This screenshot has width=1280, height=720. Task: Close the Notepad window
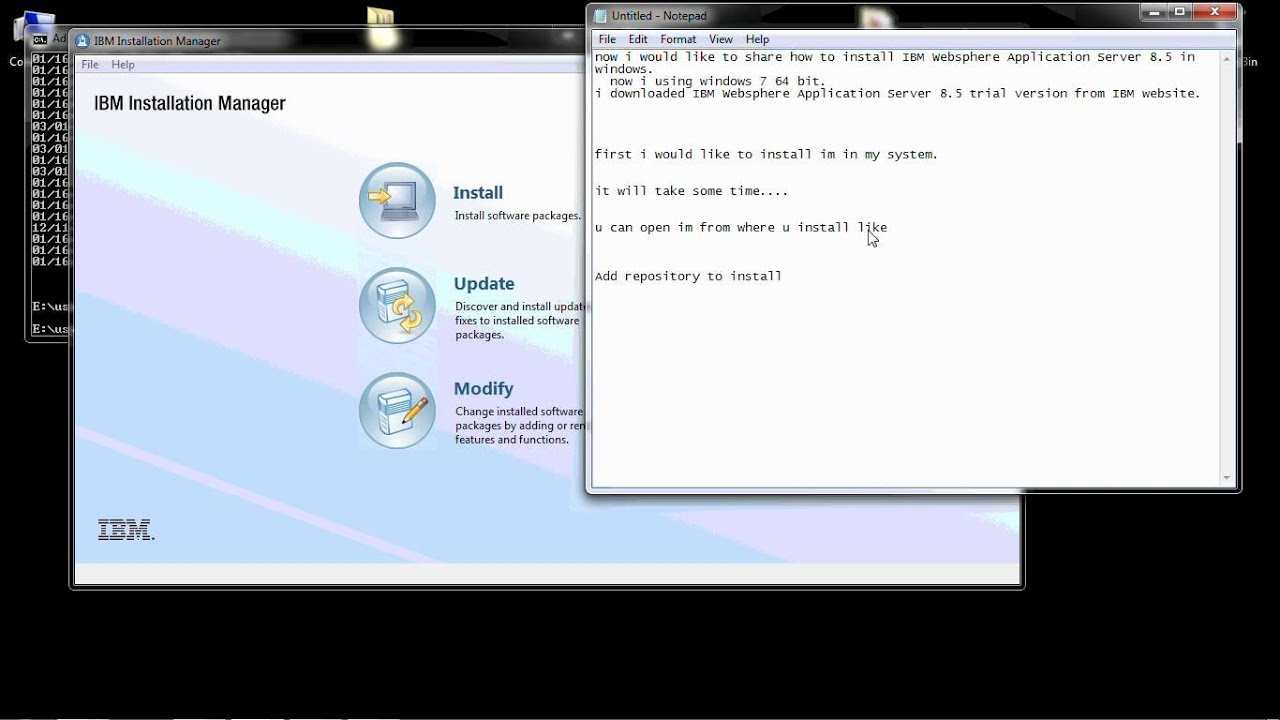(x=1215, y=12)
